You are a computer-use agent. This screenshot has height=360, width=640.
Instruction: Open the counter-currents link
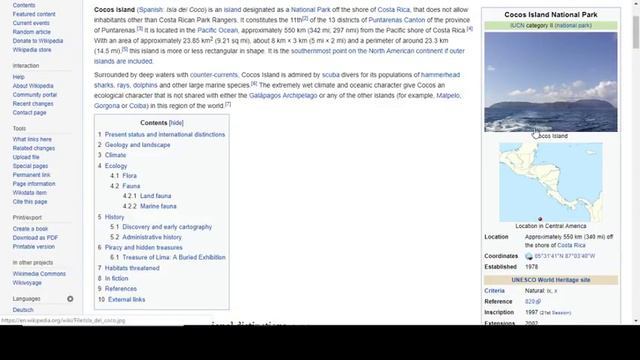[213, 75]
